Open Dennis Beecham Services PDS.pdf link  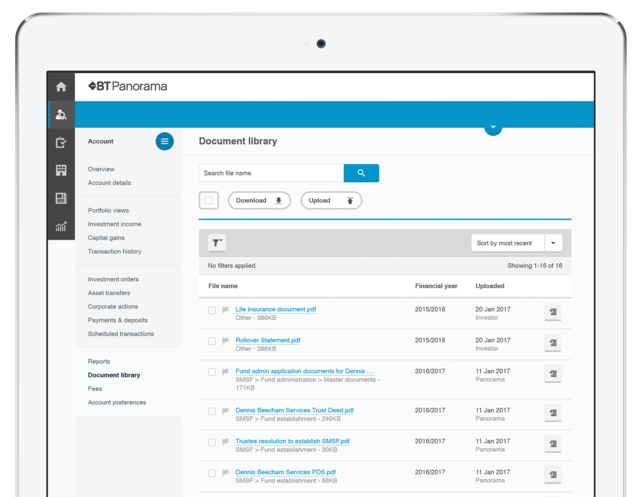click(286, 472)
